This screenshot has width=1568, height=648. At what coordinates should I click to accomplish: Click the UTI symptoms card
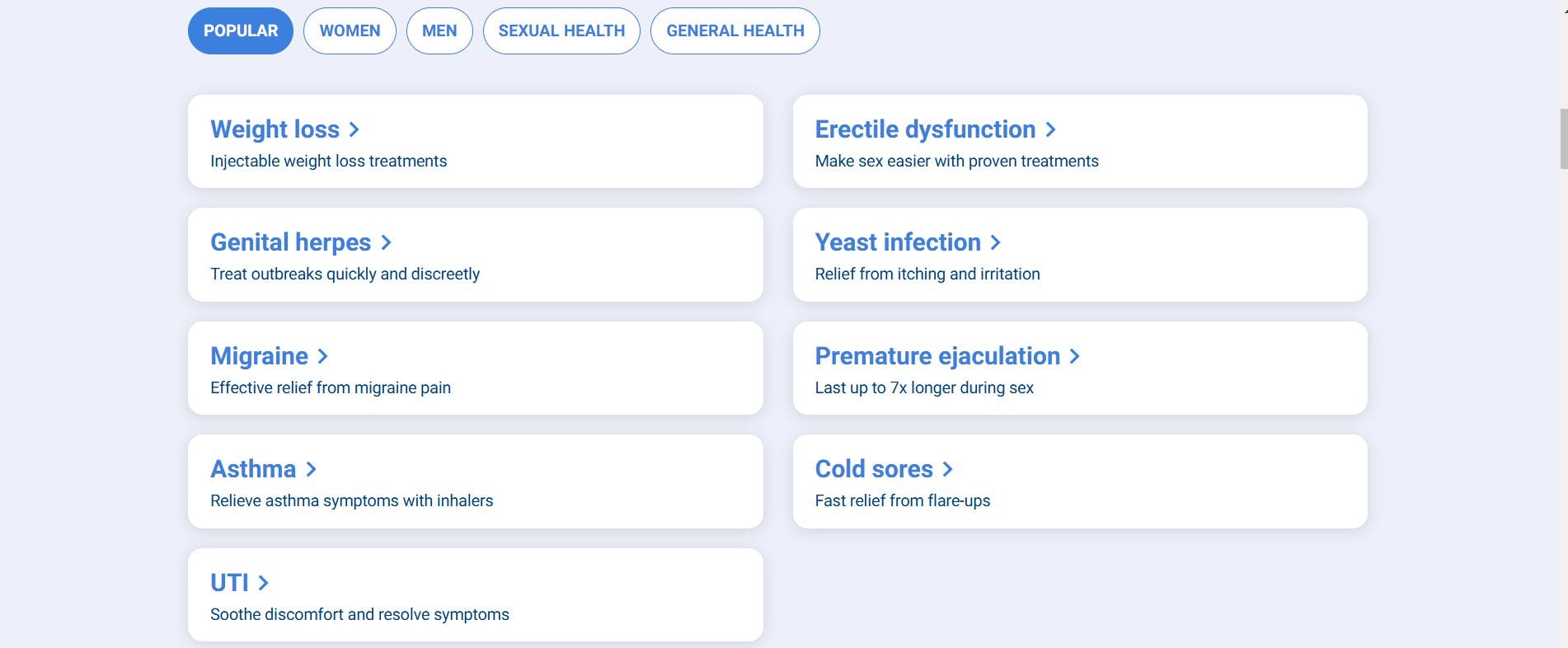476,594
